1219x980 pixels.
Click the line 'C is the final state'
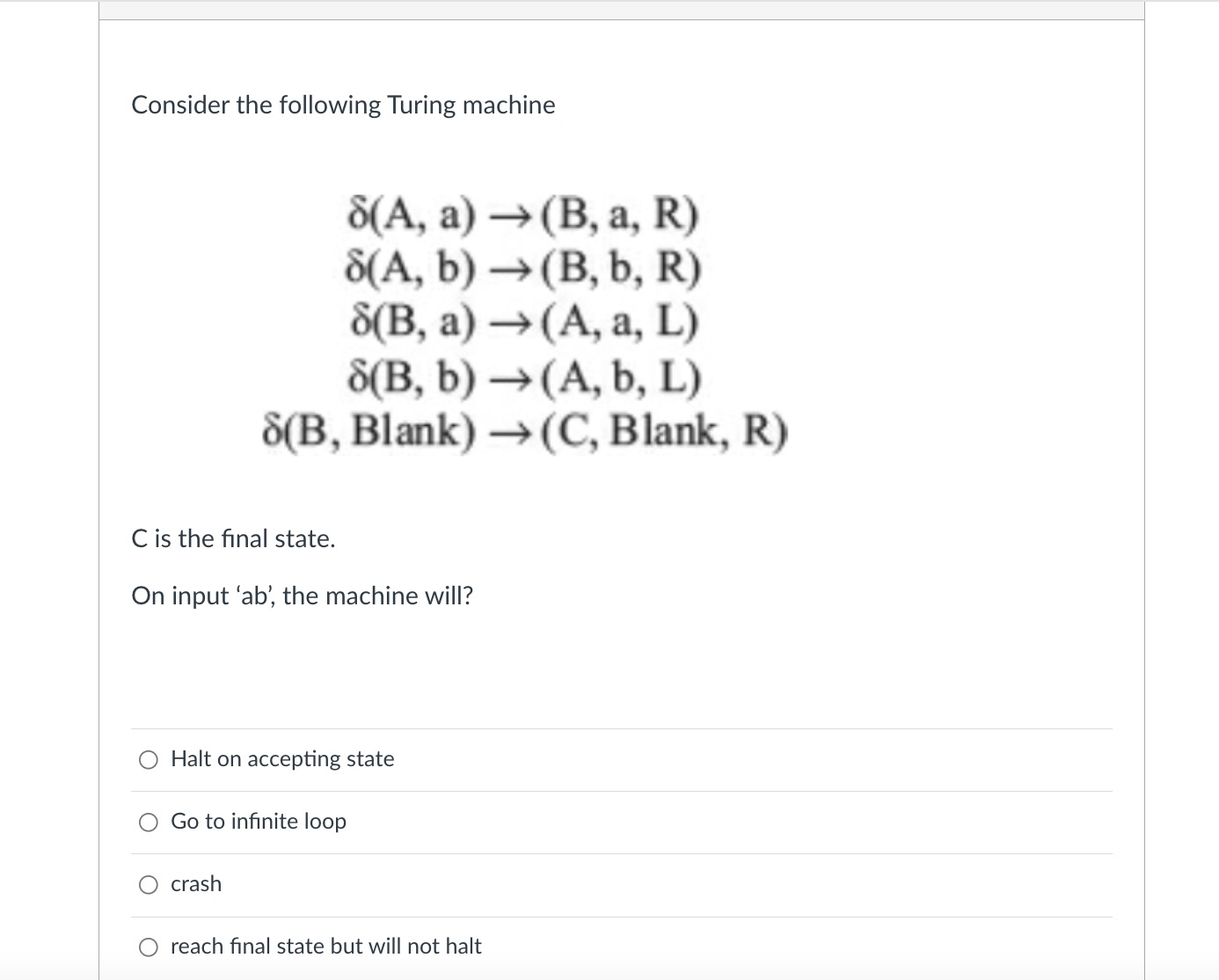[x=233, y=538]
